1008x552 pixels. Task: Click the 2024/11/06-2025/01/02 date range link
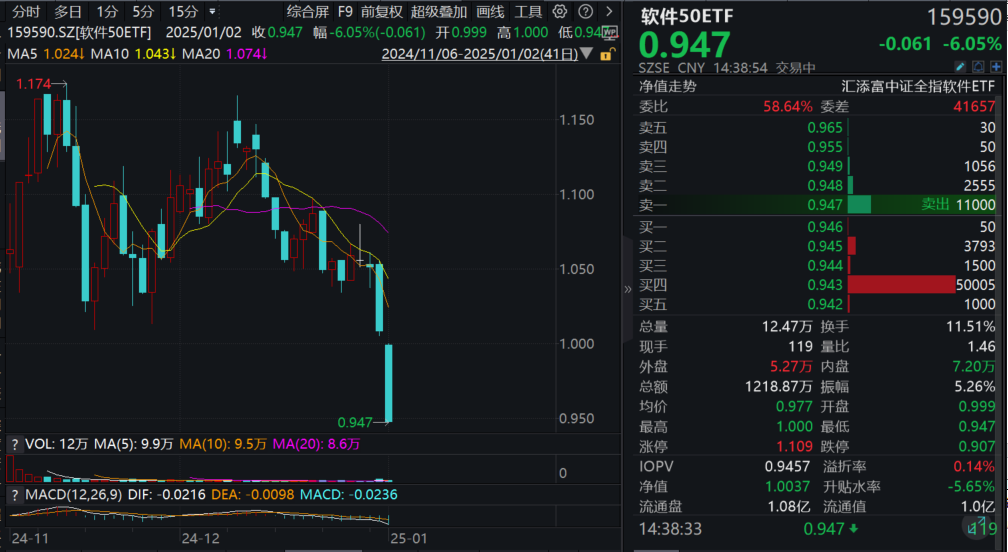pyautogui.click(x=480, y=54)
